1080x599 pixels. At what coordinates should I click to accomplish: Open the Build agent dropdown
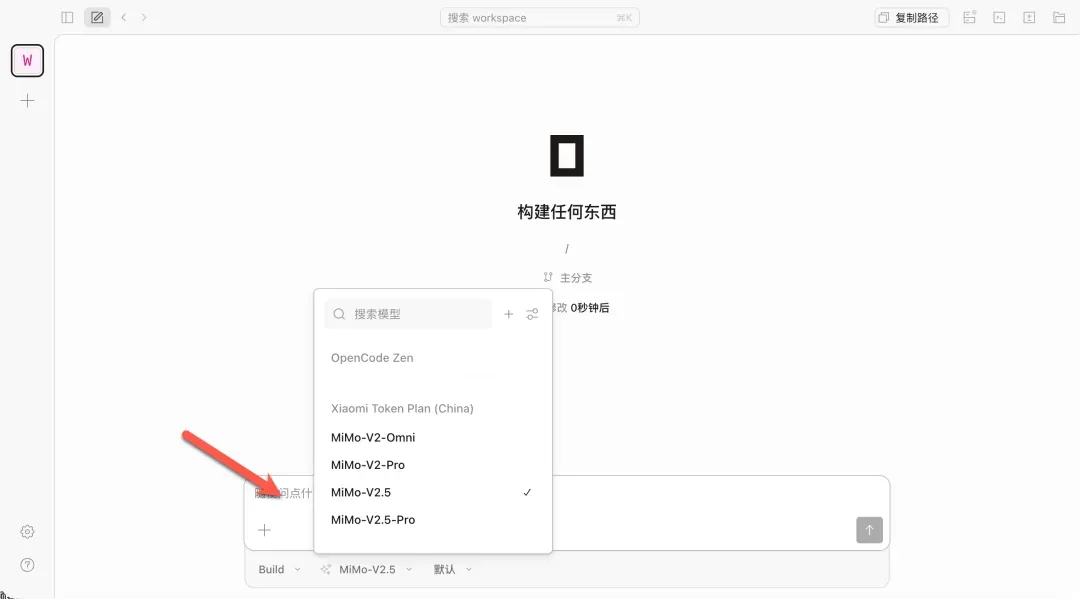pyautogui.click(x=279, y=569)
